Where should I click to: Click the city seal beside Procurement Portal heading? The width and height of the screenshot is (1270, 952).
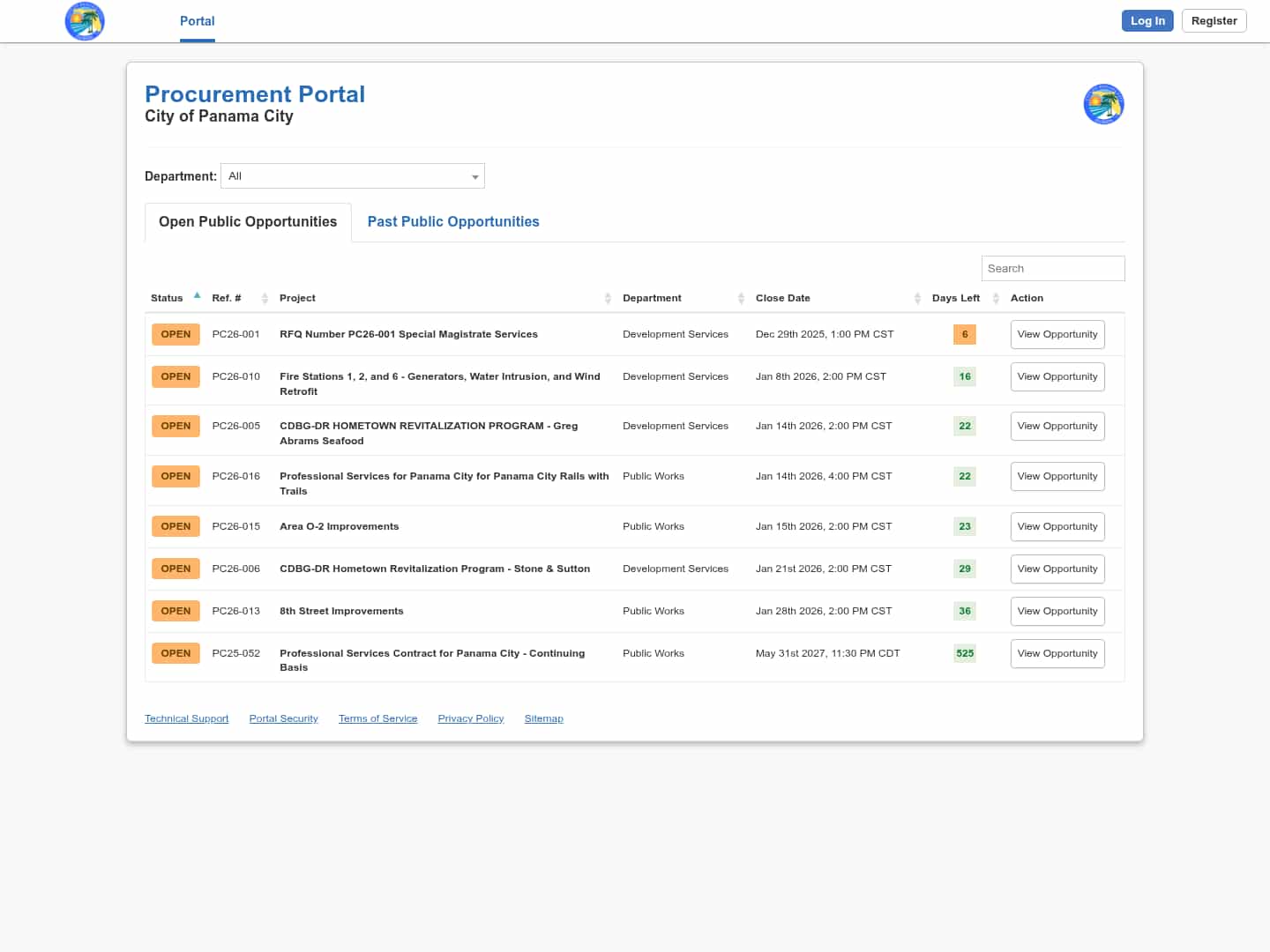(x=1103, y=104)
